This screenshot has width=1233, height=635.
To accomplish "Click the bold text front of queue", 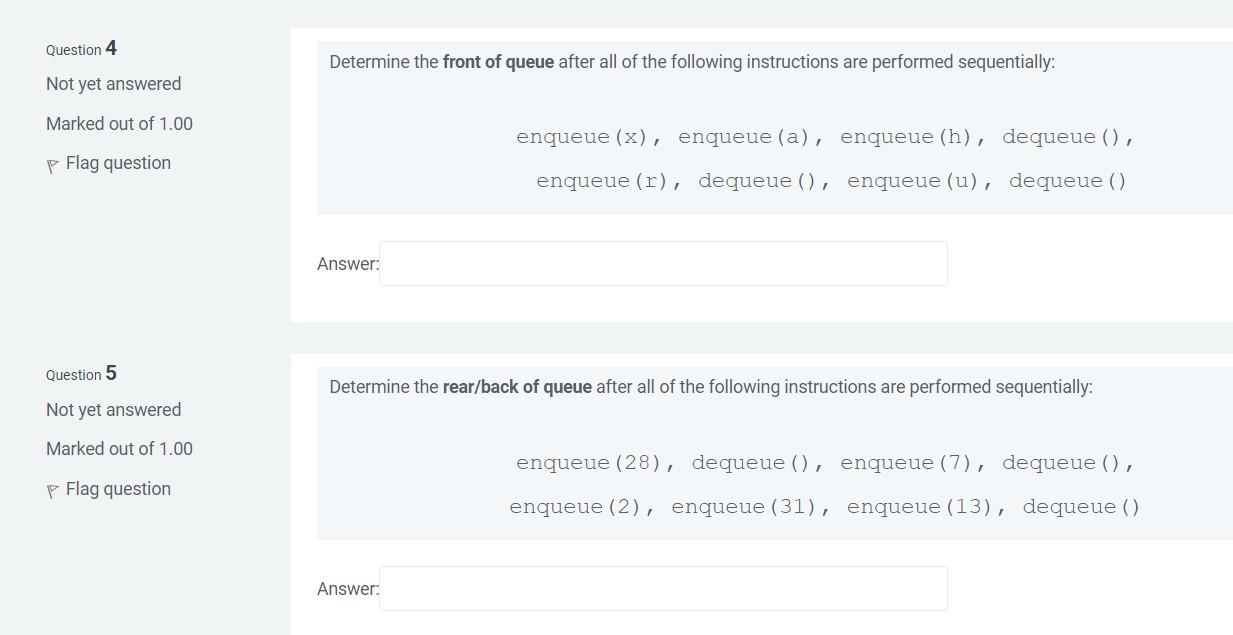I will (498, 61).
